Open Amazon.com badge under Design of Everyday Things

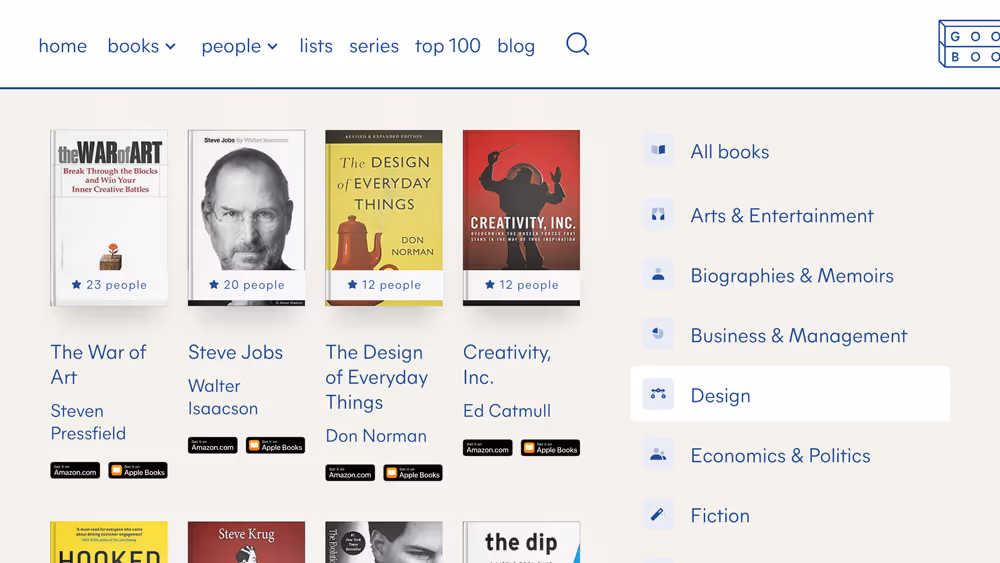tap(350, 473)
